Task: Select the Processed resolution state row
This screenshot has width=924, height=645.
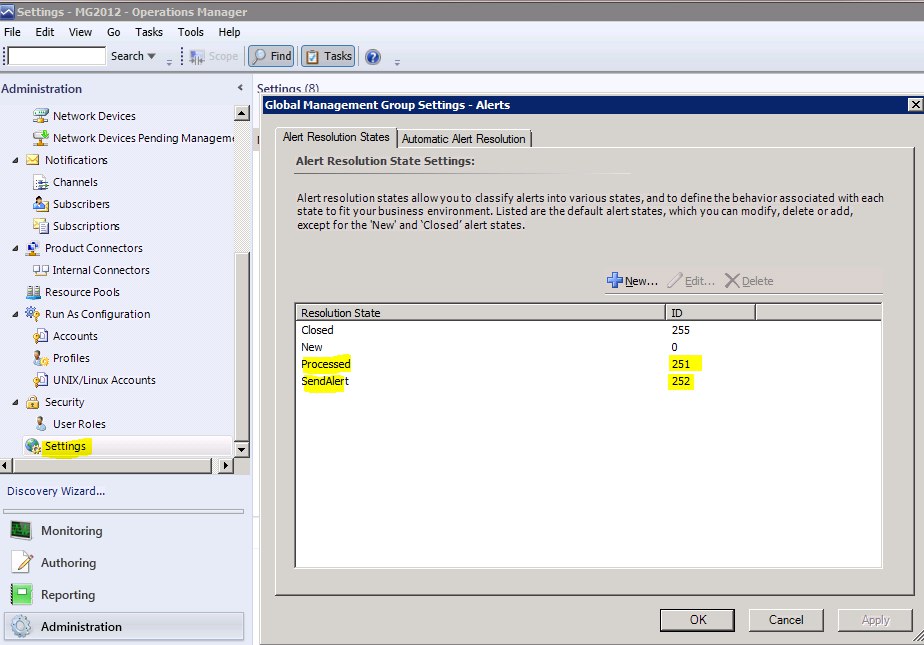Action: [x=588, y=364]
